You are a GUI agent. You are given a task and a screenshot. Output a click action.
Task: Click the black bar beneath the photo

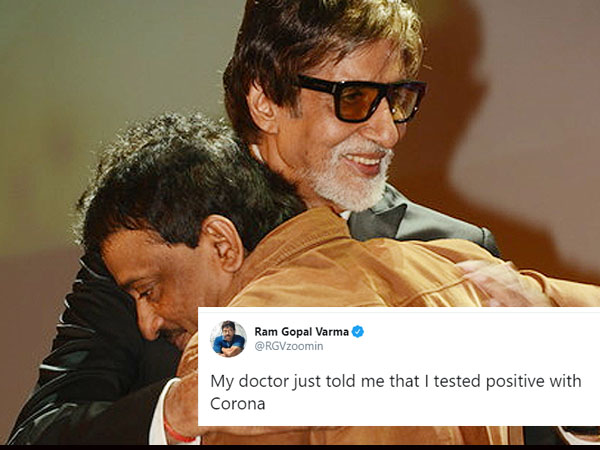point(300,447)
